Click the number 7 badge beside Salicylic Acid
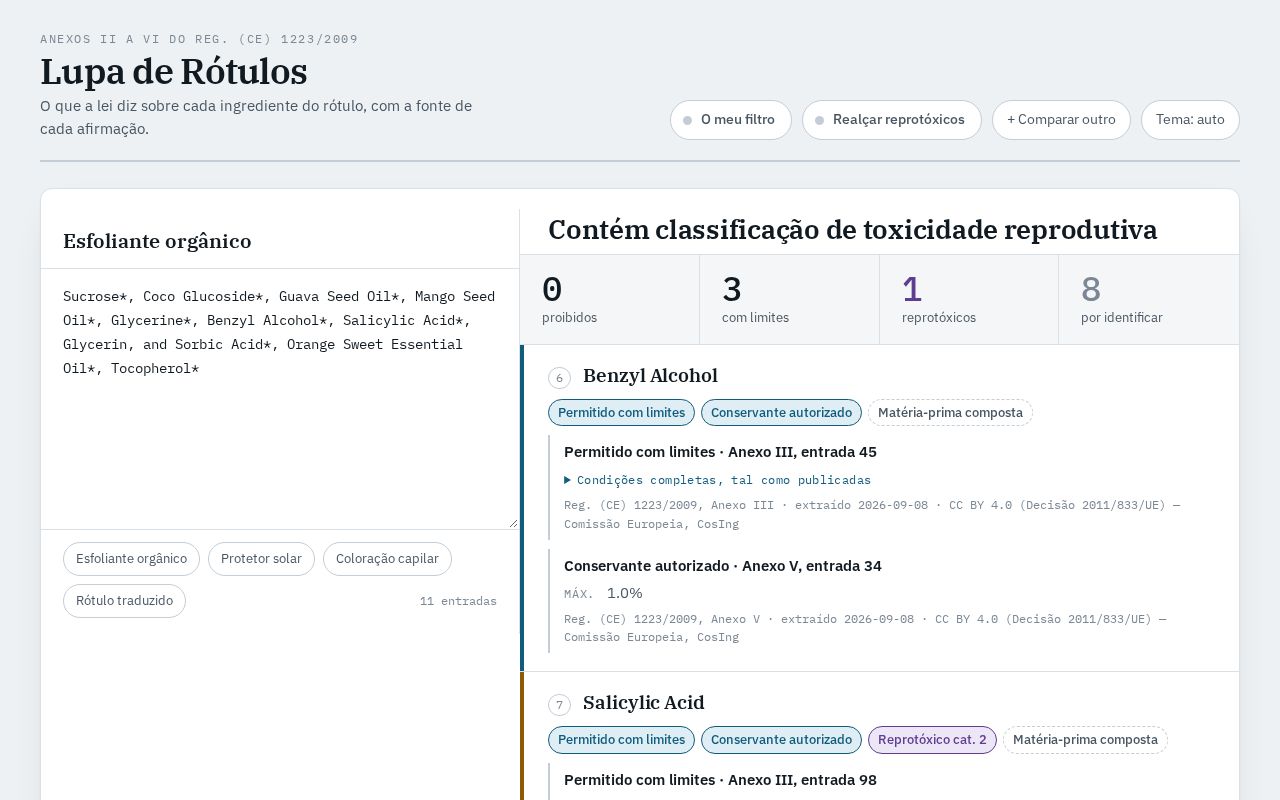Image resolution: width=1280 pixels, height=800 pixels. coord(559,705)
